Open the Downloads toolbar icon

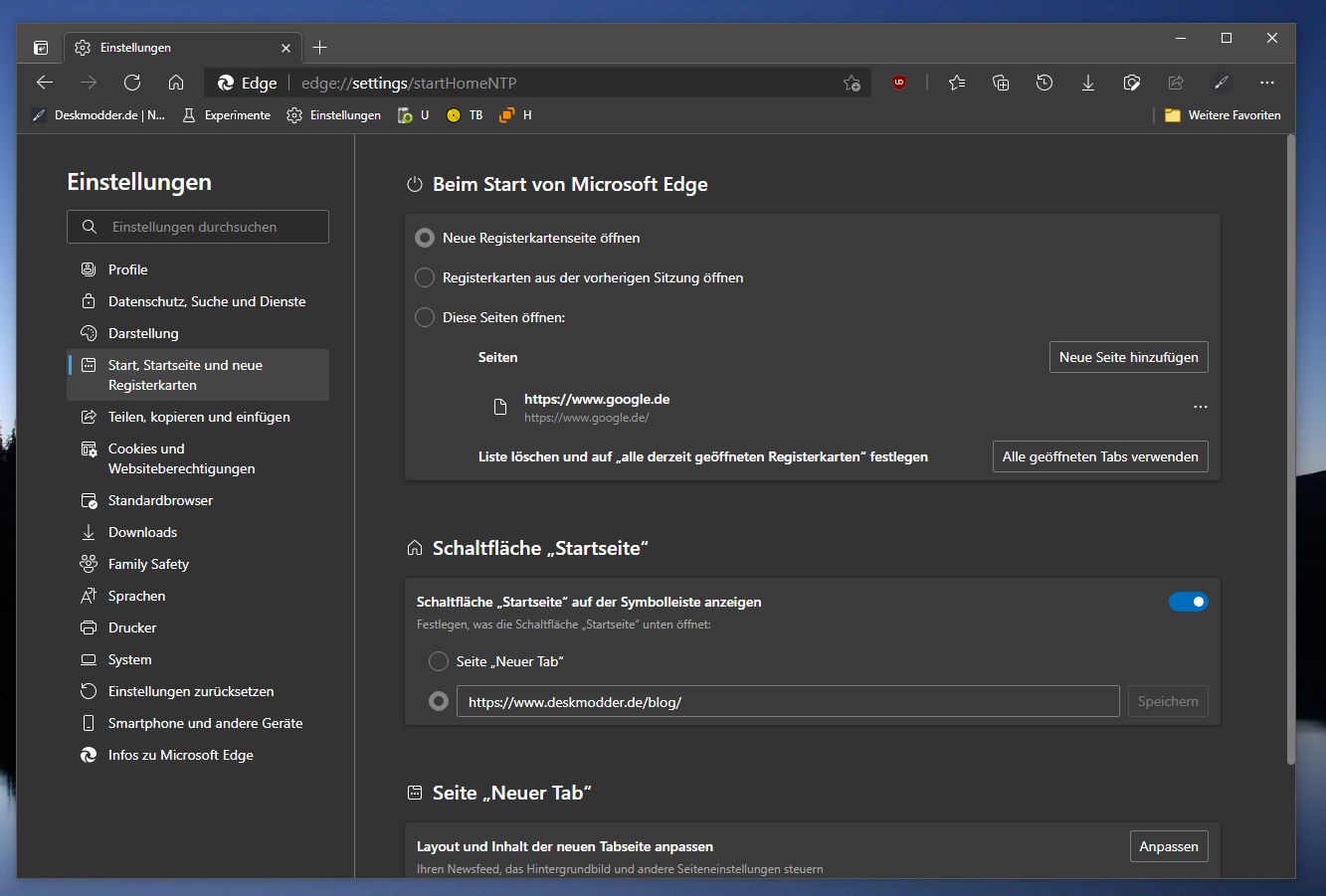(1088, 83)
